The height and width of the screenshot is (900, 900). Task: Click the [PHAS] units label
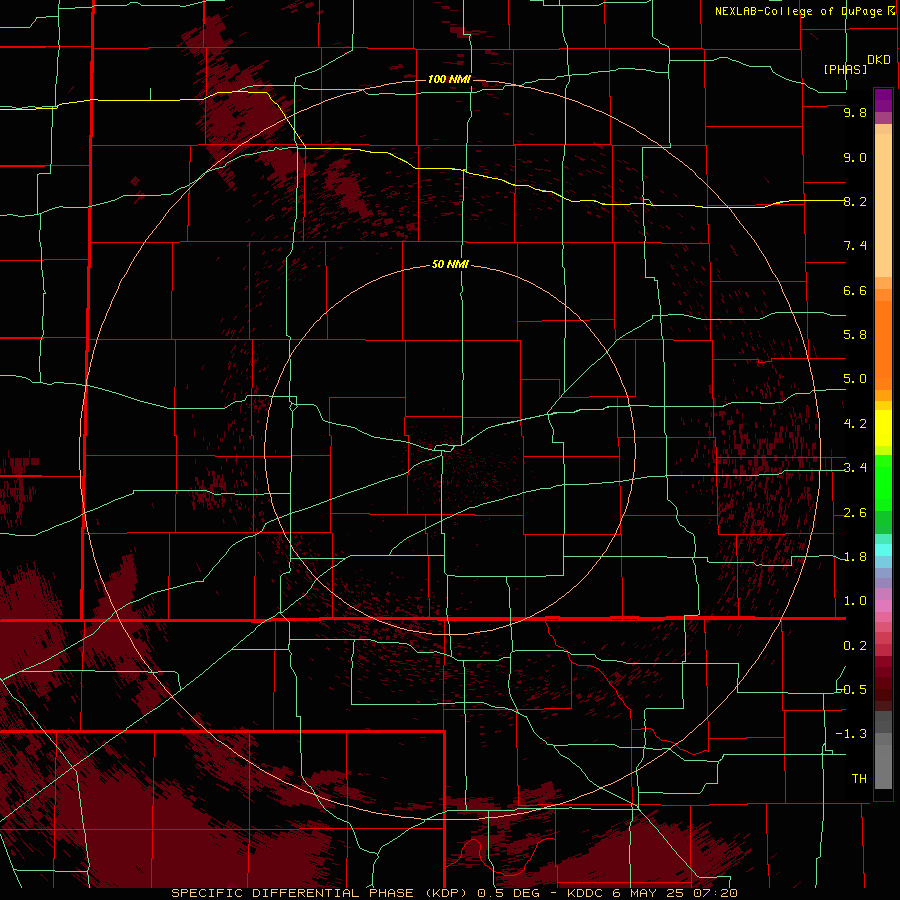pyautogui.click(x=845, y=70)
